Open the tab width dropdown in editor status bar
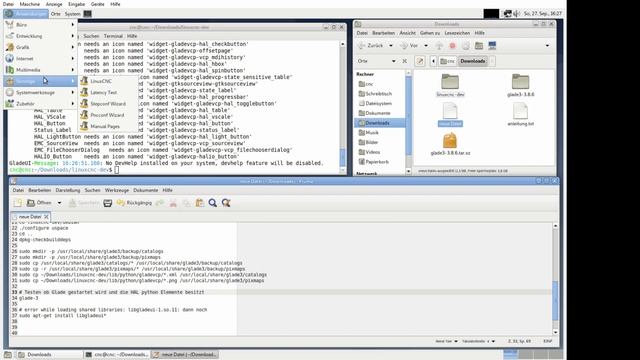 [x=478, y=341]
